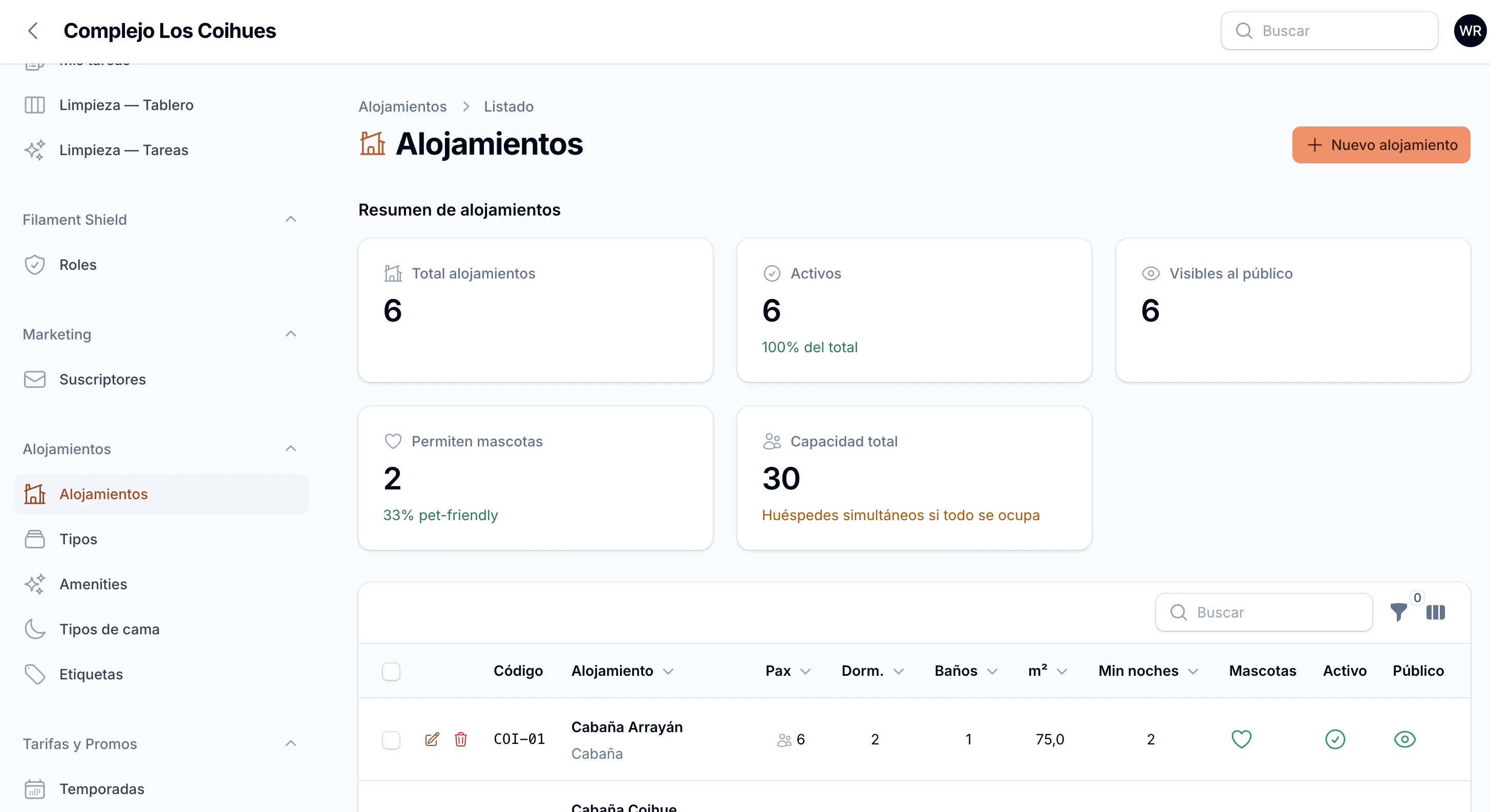Click the Roles shield icon
This screenshot has height=812, width=1490.
(35, 264)
